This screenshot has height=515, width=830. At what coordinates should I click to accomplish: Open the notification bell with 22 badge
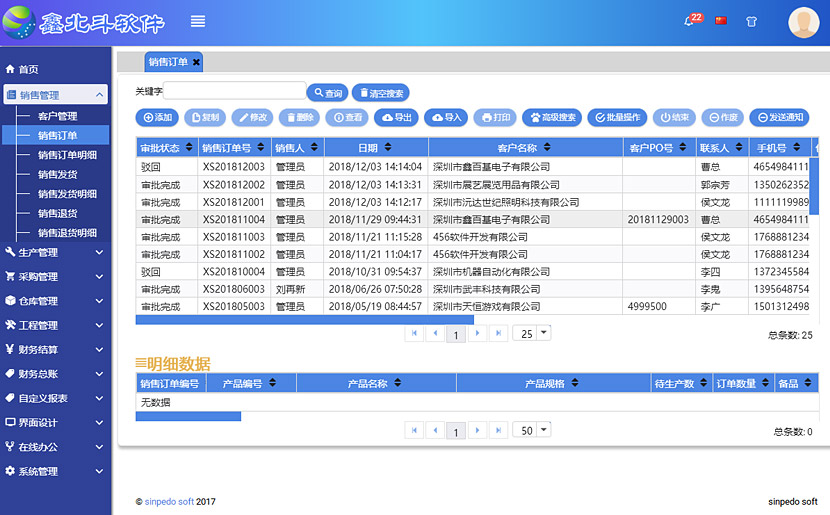692,20
